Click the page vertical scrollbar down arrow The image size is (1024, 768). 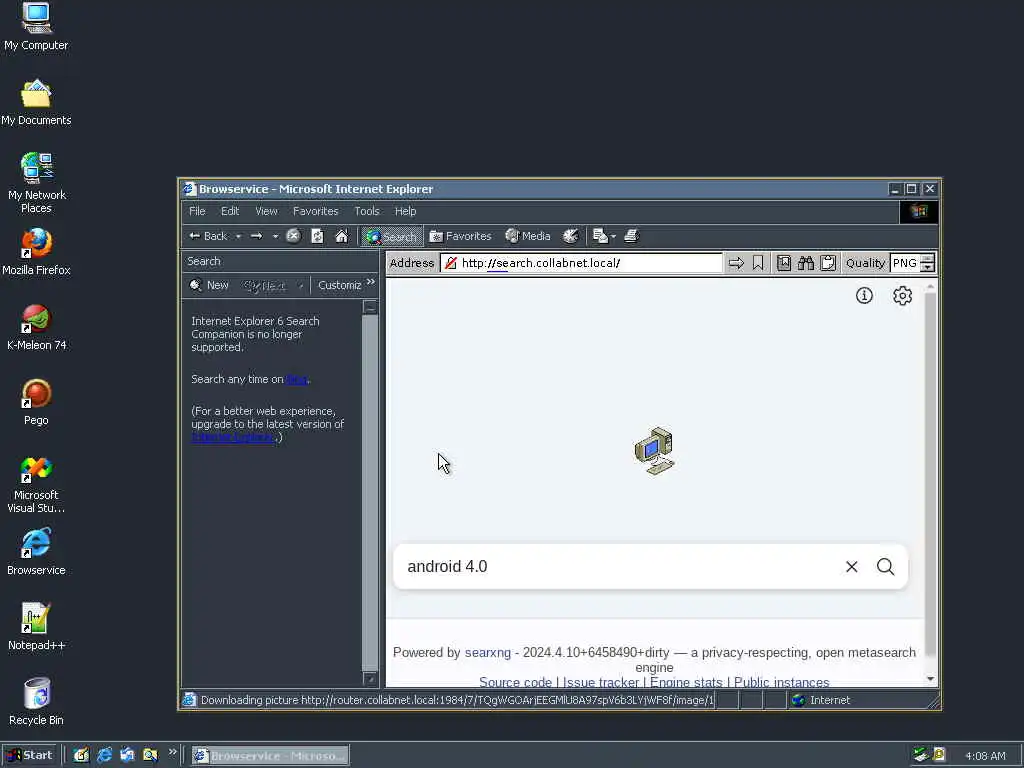click(x=931, y=679)
